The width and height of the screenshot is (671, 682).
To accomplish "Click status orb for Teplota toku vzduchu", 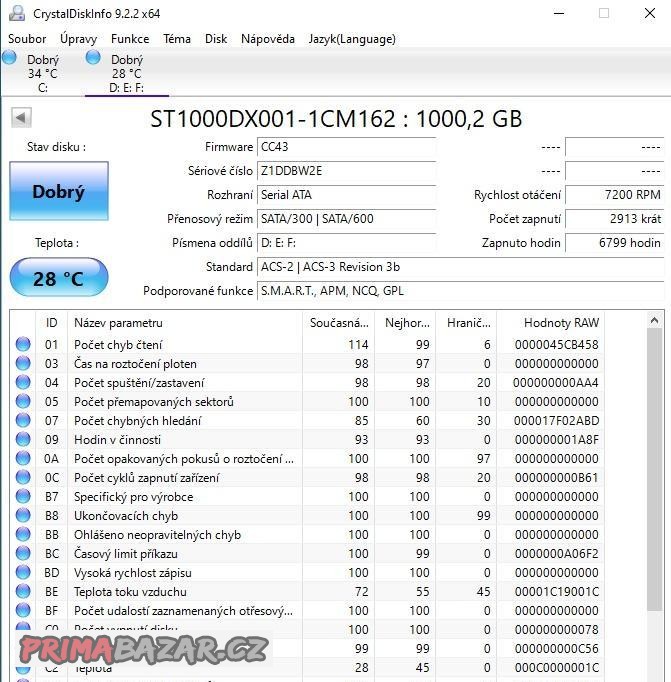I will [x=23, y=592].
